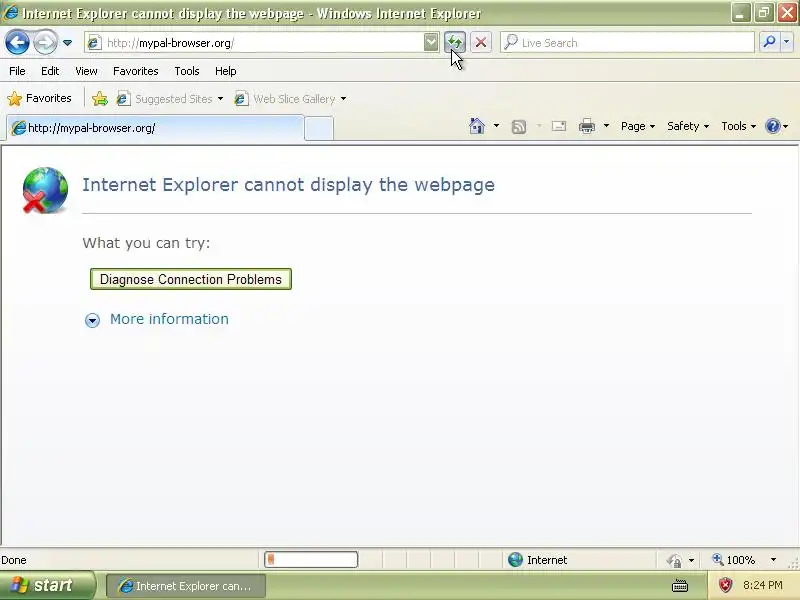The height and width of the screenshot is (600, 800).
Task: Click Diagnose Connection Problems button
Action: (x=191, y=279)
